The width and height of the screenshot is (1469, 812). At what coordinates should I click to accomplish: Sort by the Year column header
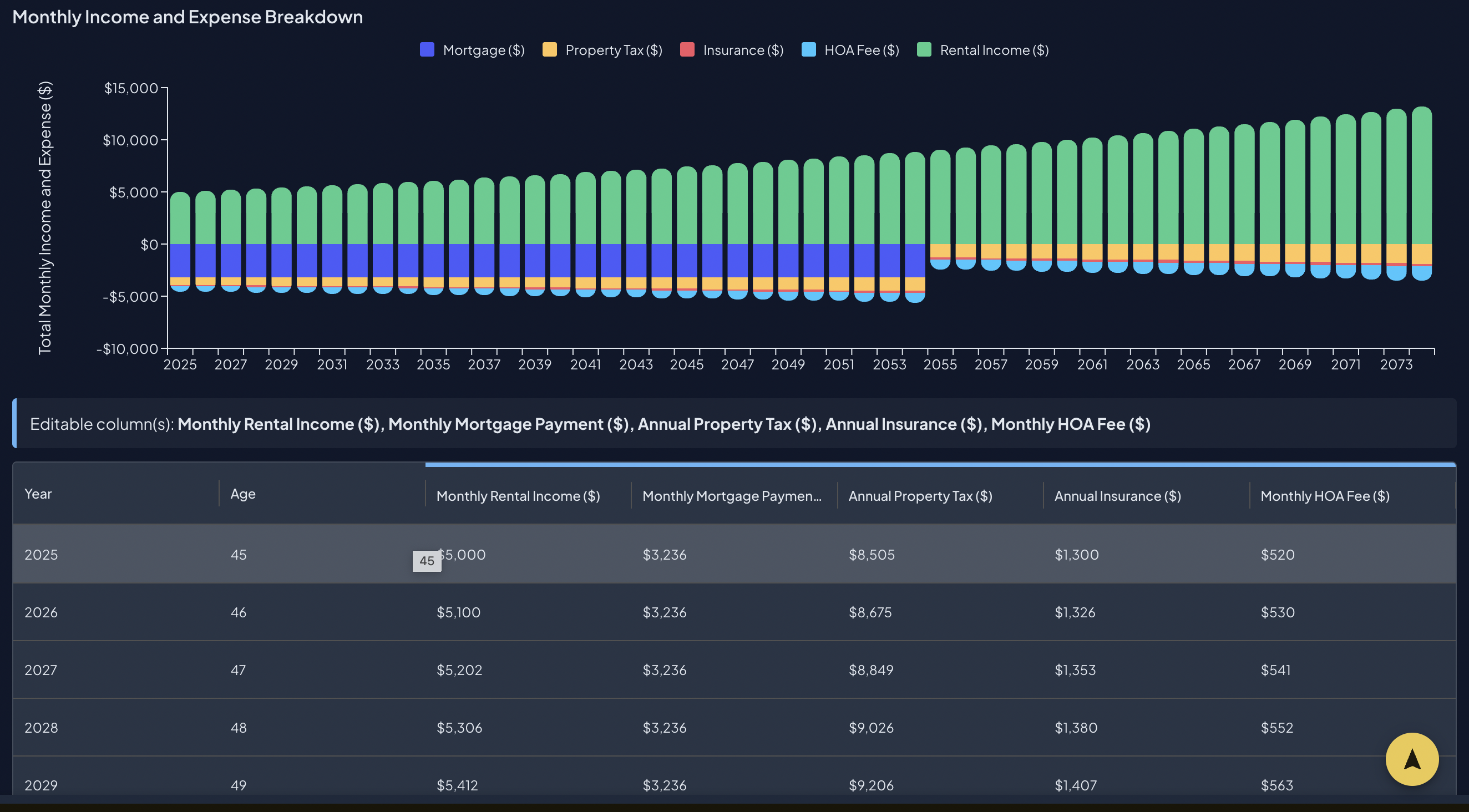click(x=38, y=494)
